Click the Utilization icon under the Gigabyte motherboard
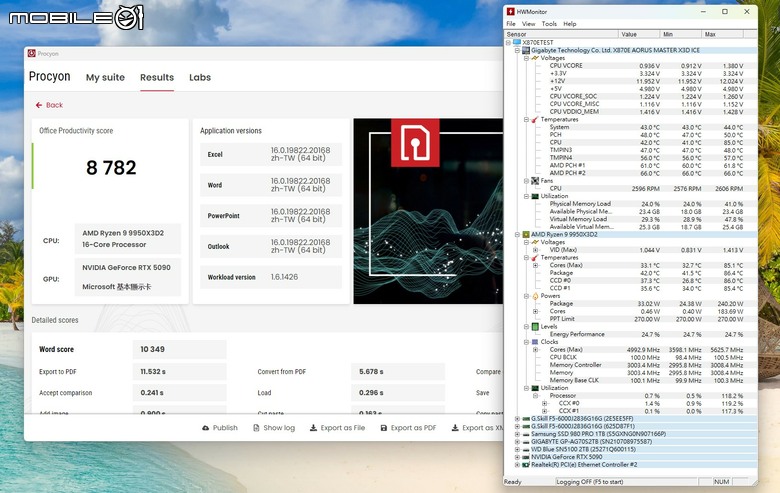Viewport: 780px width, 493px height. 535,196
